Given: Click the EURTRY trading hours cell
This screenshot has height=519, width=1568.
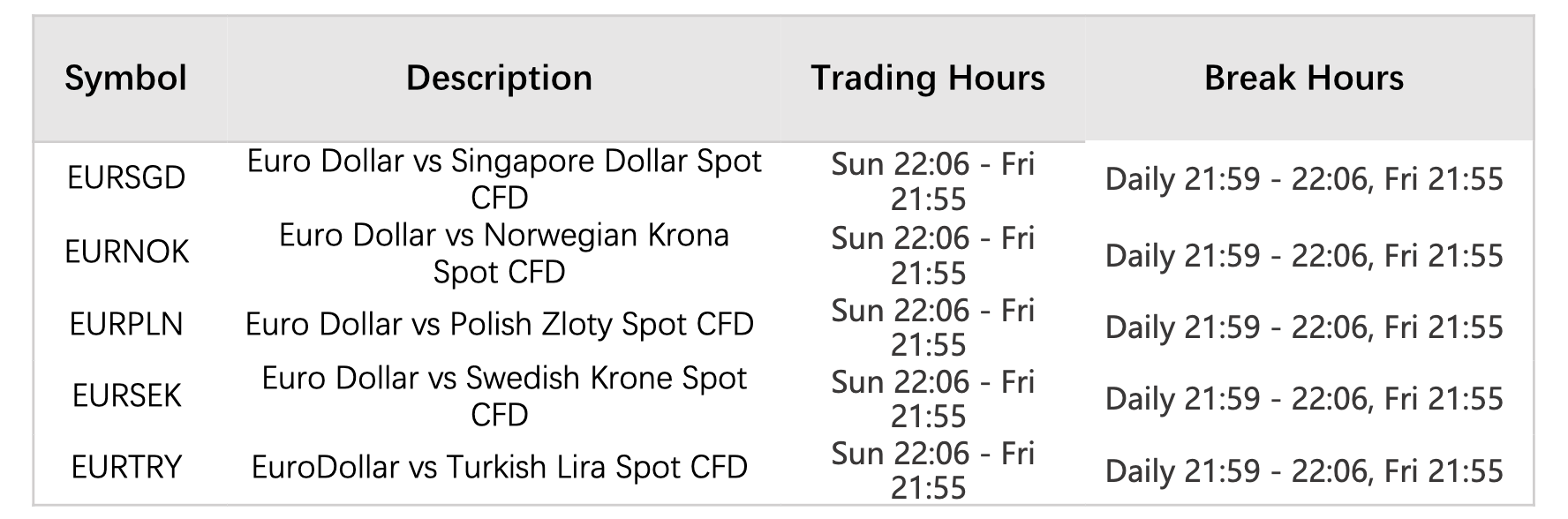Looking at the screenshot, I should (x=931, y=470).
